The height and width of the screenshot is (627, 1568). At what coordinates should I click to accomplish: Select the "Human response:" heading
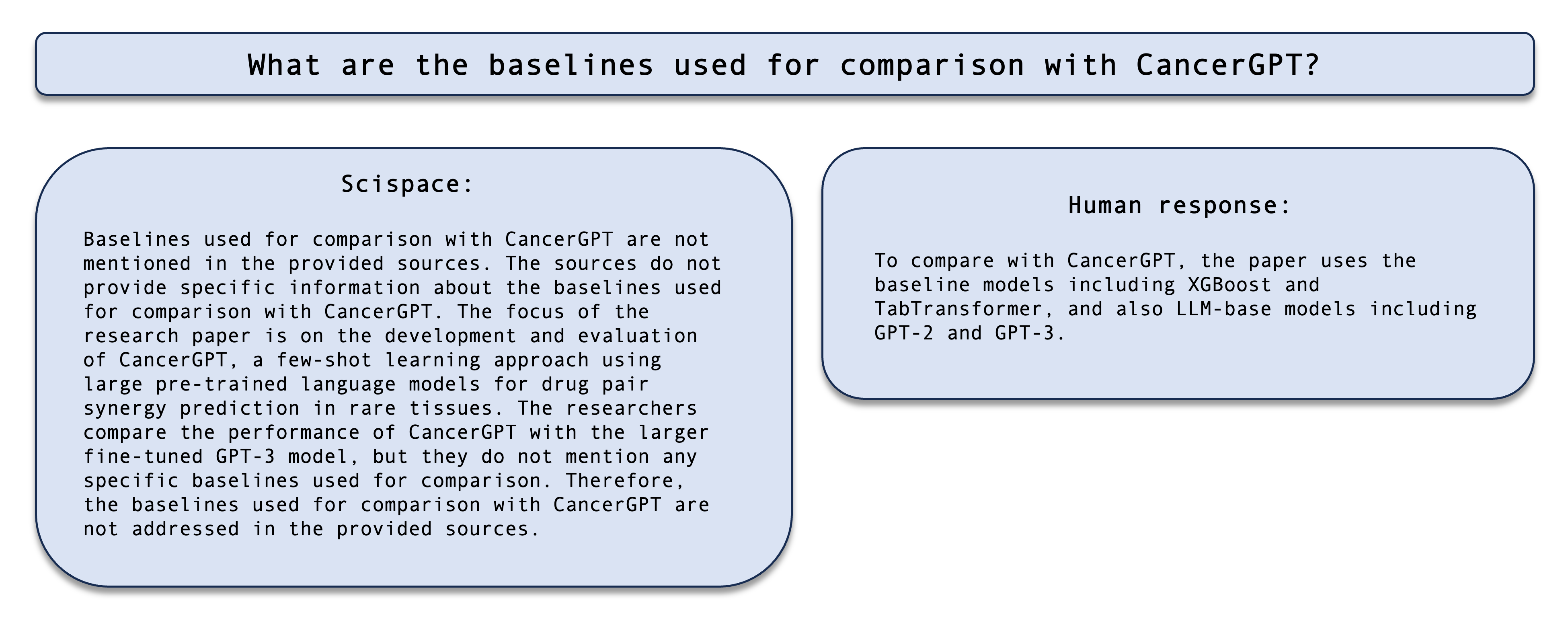point(1179,205)
